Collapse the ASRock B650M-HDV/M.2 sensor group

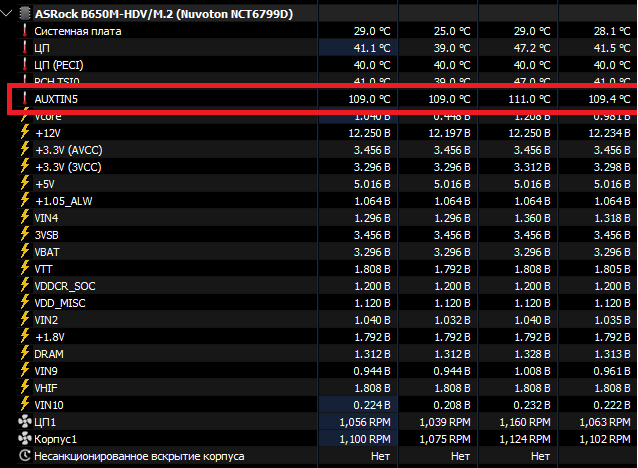6,13
